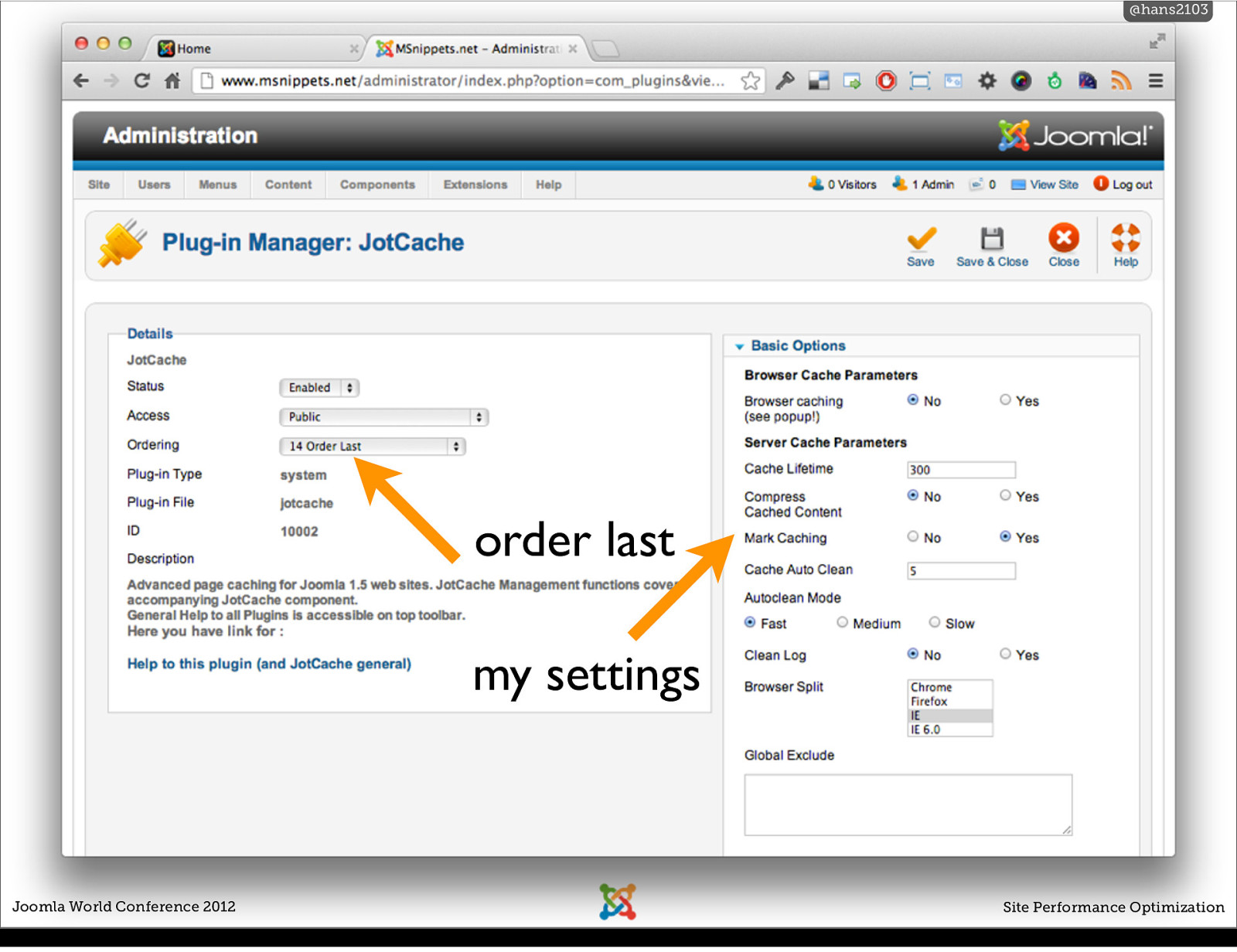Viewport: 1237px width, 952px height.
Task: Go to browser home page icon
Action: pyautogui.click(x=172, y=80)
